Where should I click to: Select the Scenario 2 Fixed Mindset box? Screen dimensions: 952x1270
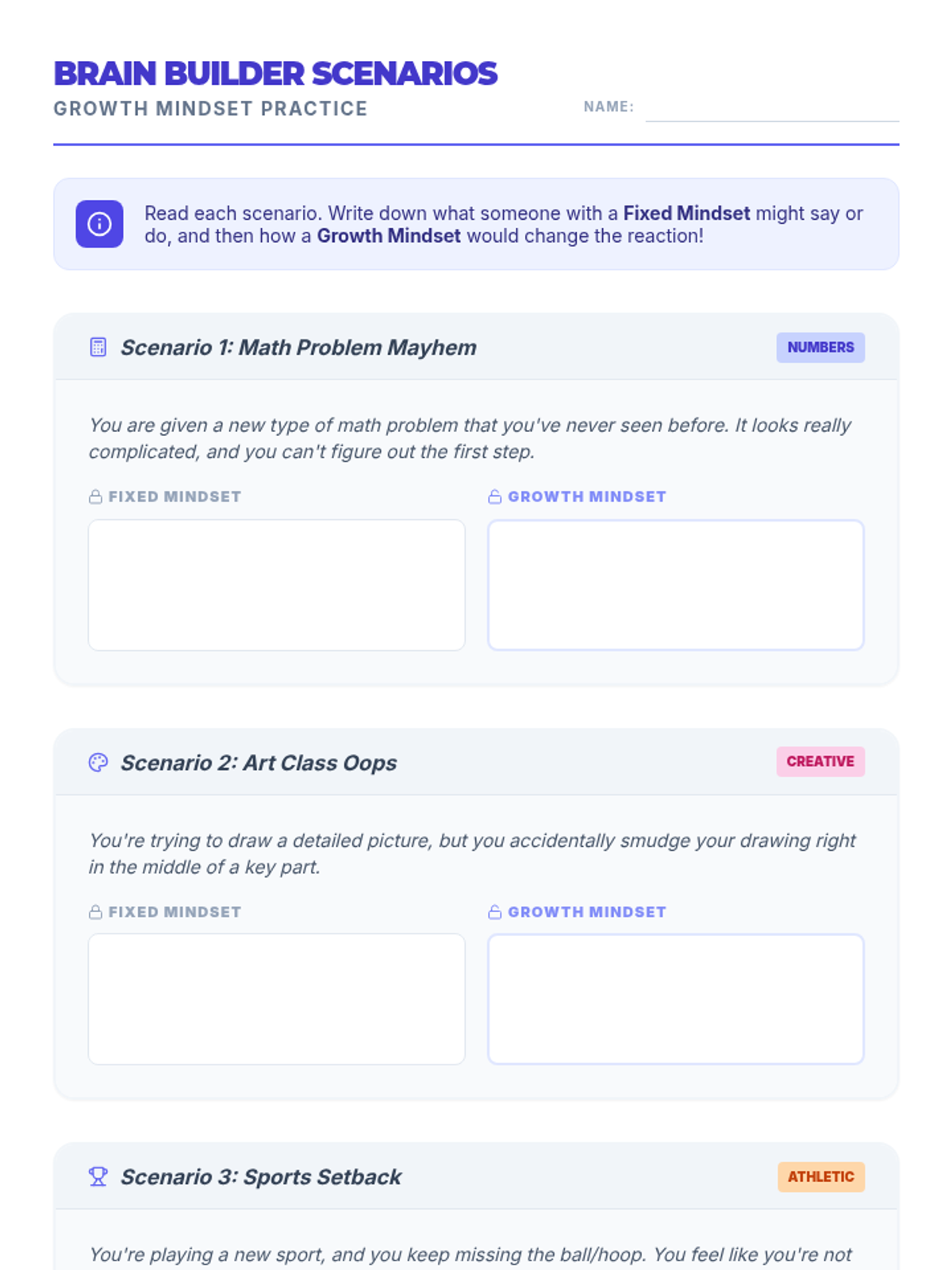click(x=276, y=999)
